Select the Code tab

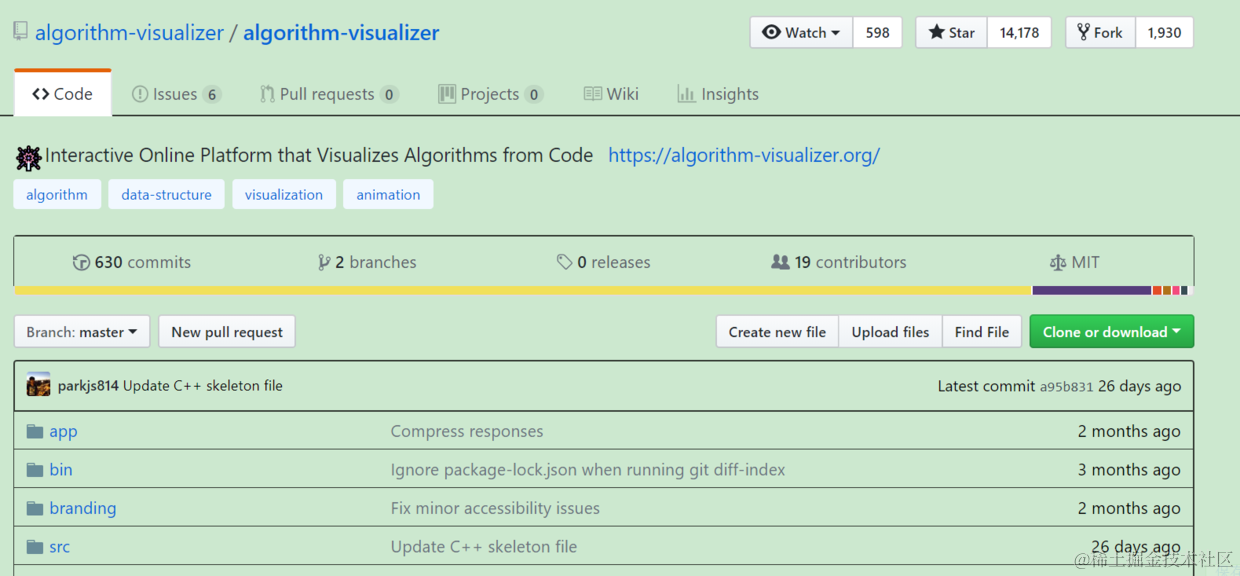(62, 94)
